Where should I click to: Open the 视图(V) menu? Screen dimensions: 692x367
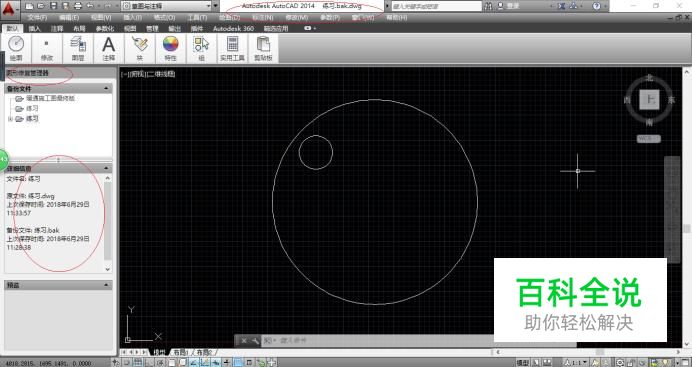point(101,18)
